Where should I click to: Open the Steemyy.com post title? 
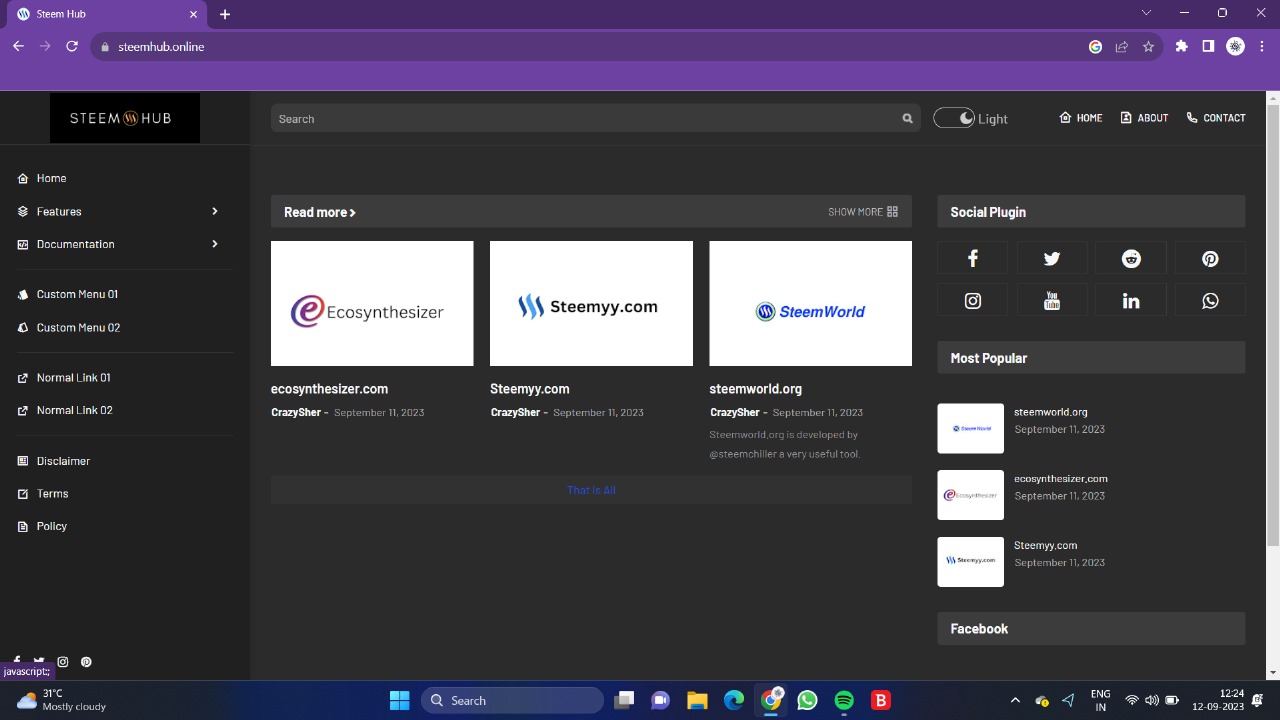click(529, 389)
